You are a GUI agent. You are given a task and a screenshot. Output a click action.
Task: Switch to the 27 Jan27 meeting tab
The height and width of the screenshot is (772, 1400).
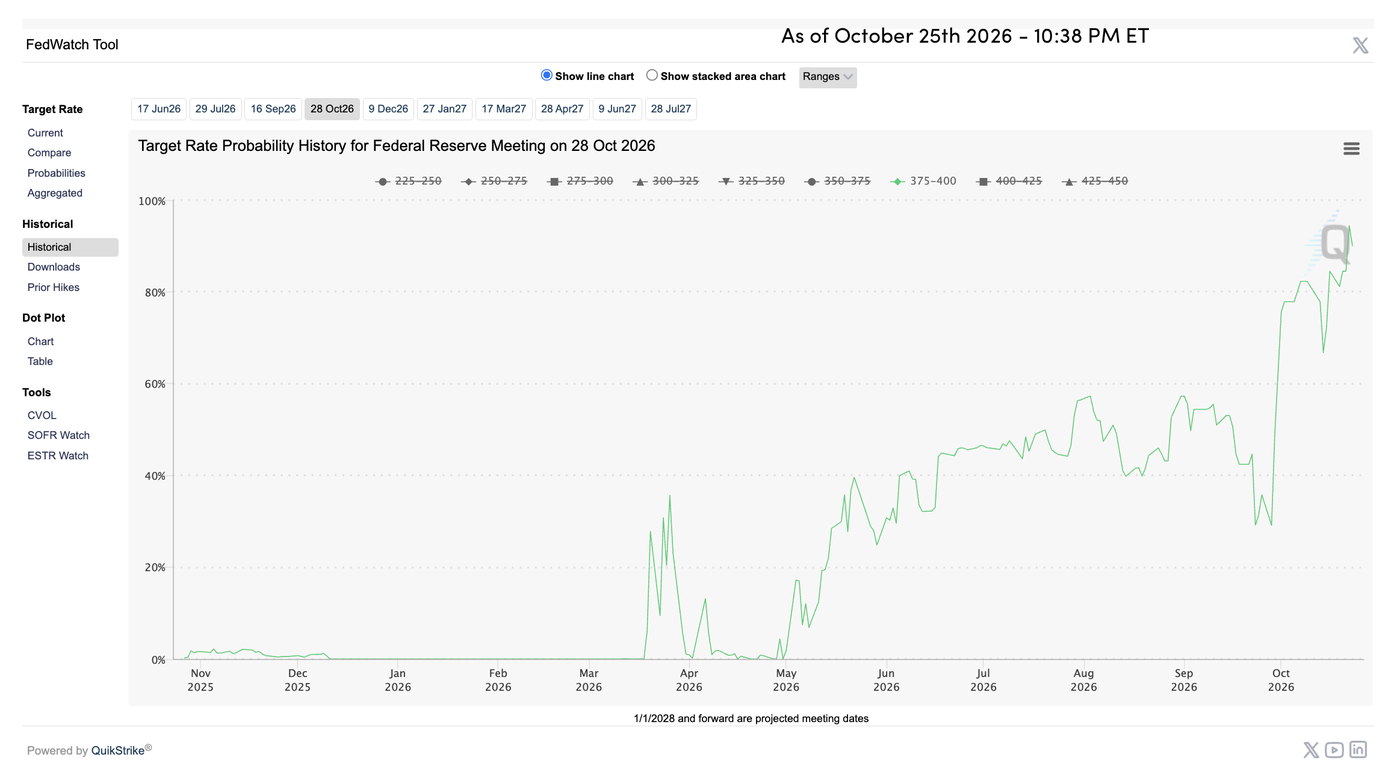point(445,109)
